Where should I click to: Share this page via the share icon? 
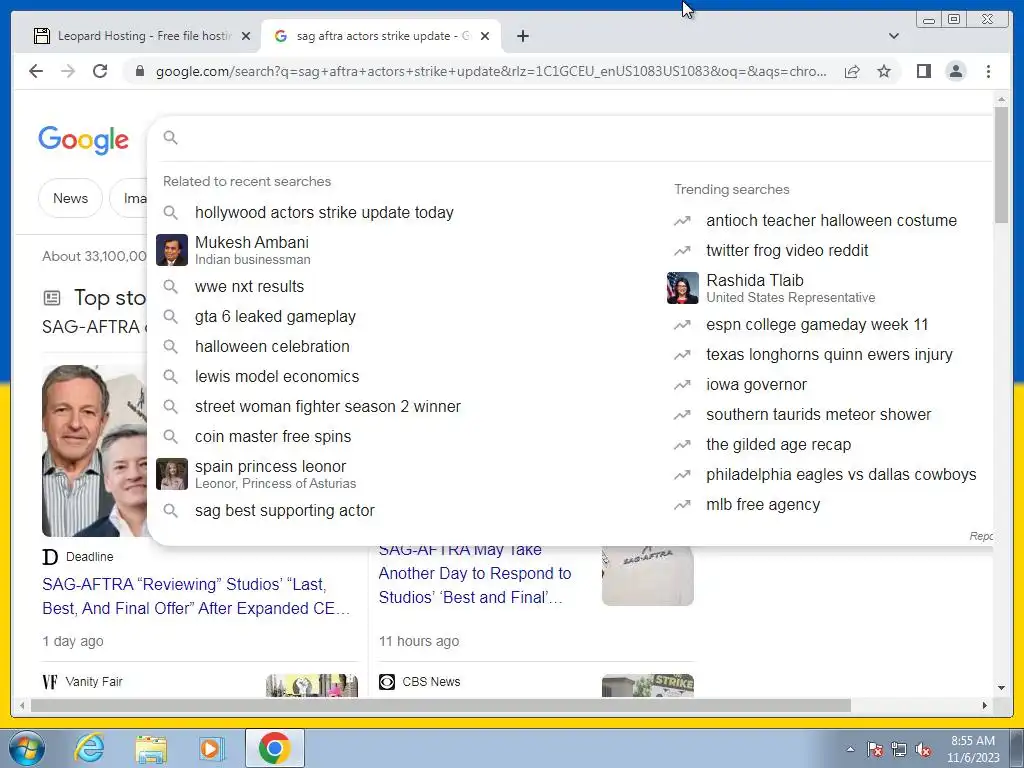(x=852, y=71)
